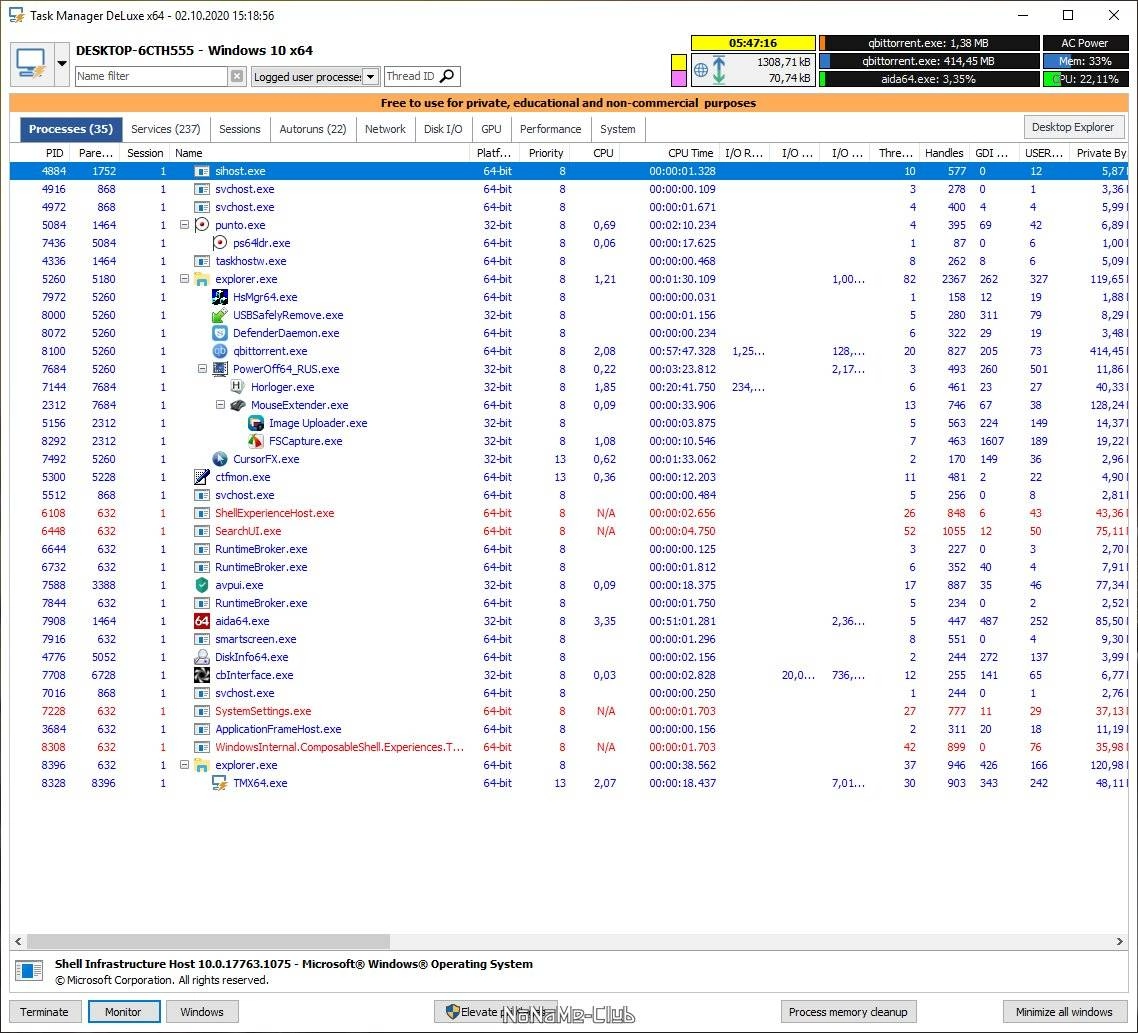
Task: Open the Network tab
Action: (x=385, y=129)
